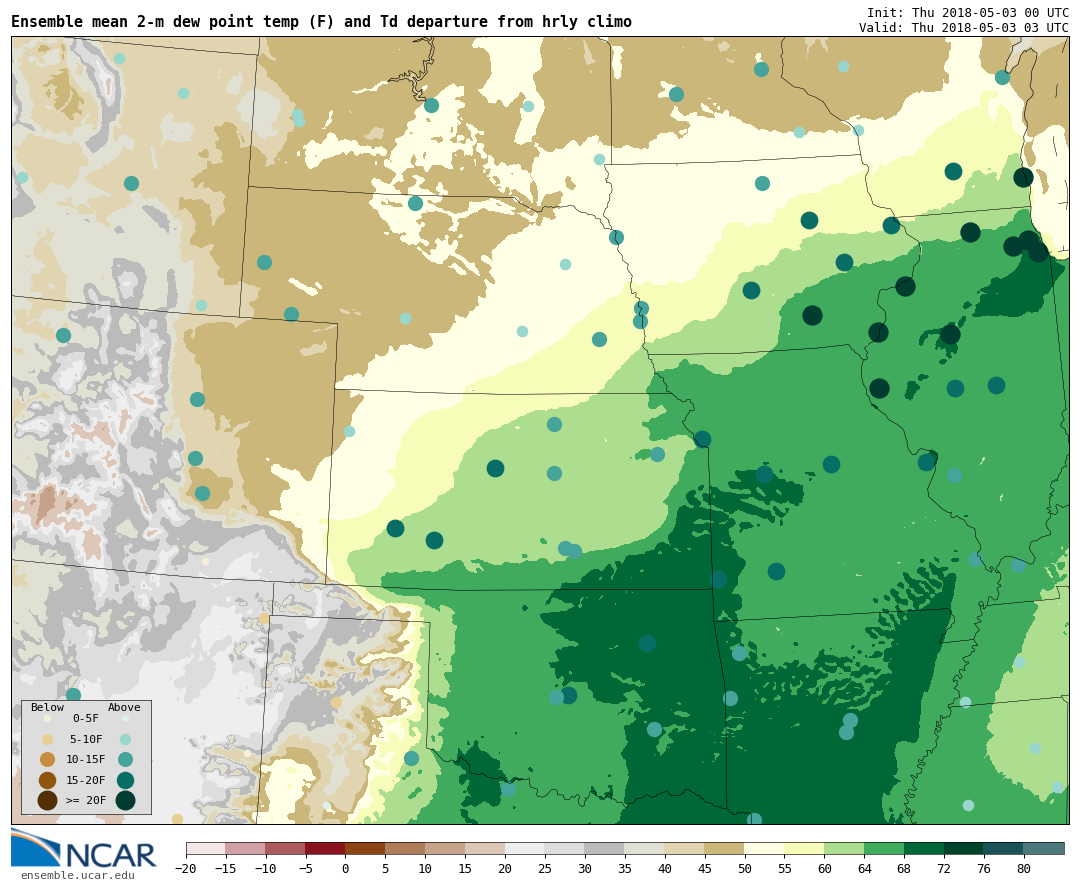Select the Below 10-15F legend circle
This screenshot has width=1080, height=887.
click(48, 760)
